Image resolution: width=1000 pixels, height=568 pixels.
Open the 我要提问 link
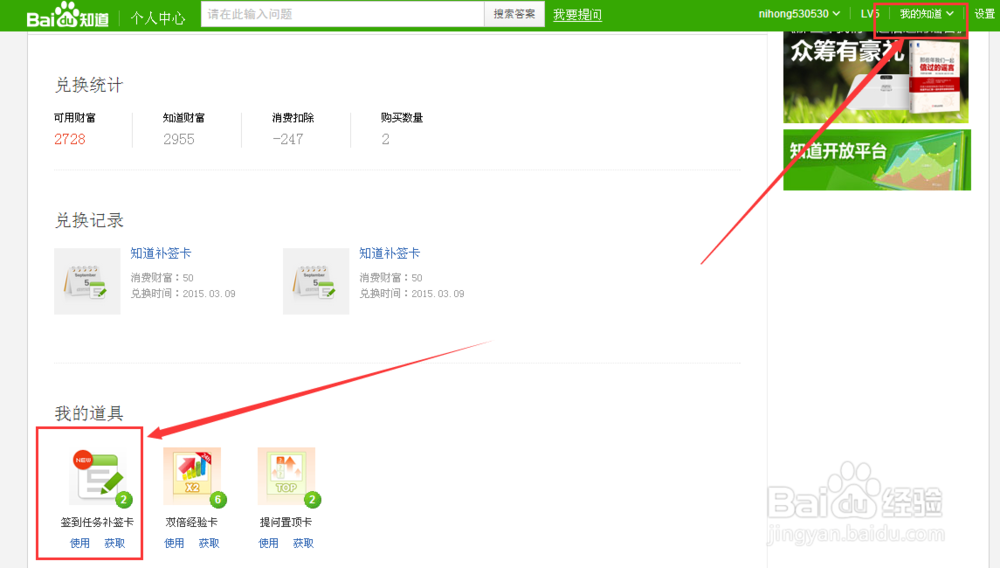(577, 15)
